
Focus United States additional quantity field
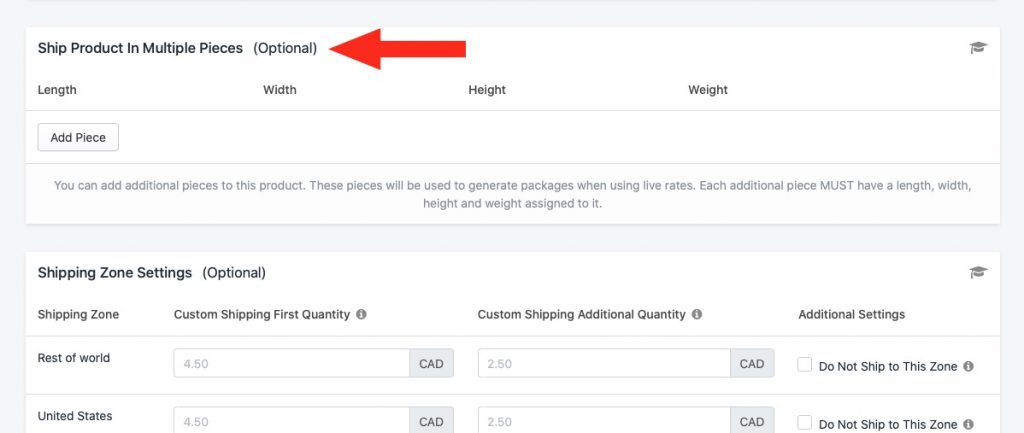[604, 420]
